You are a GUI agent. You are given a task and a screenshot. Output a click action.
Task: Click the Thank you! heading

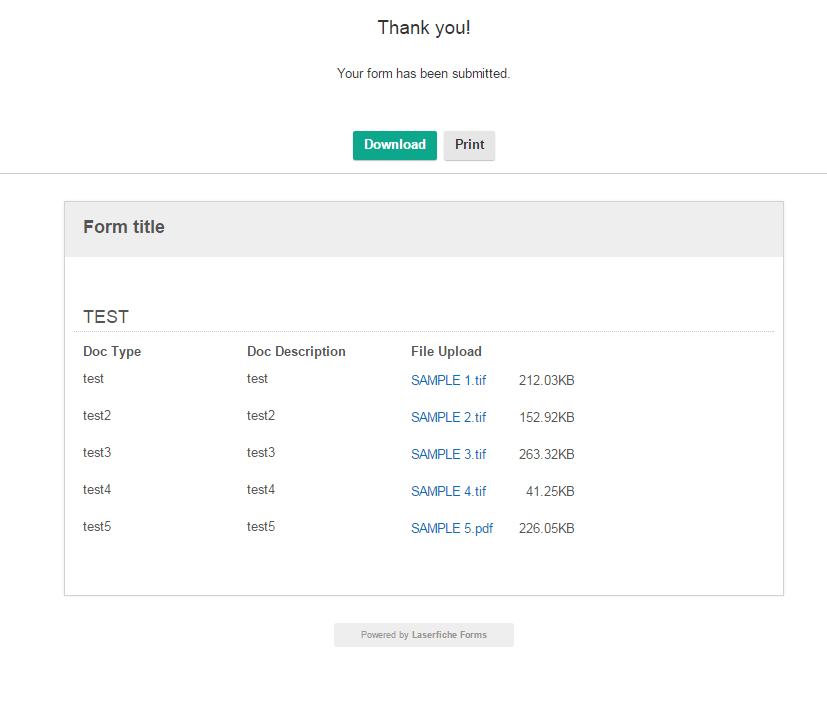tap(424, 28)
